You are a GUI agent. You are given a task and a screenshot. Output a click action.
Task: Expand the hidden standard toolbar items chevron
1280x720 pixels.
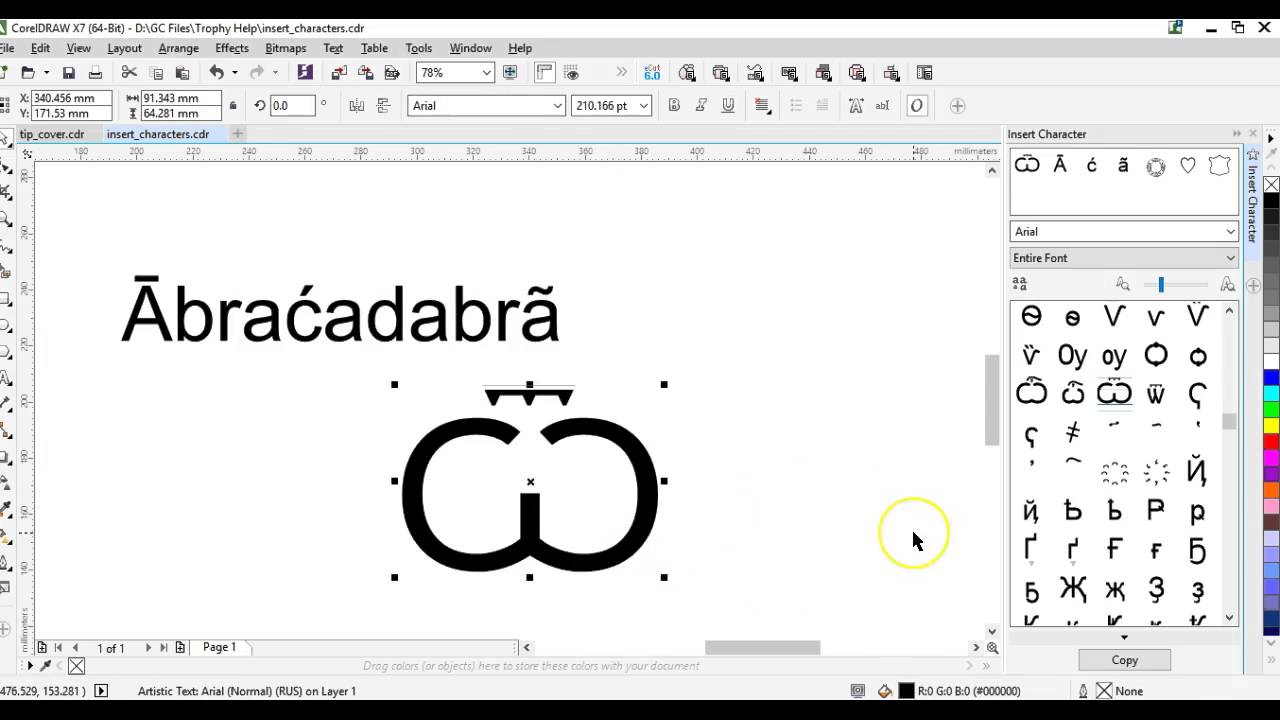(x=622, y=73)
